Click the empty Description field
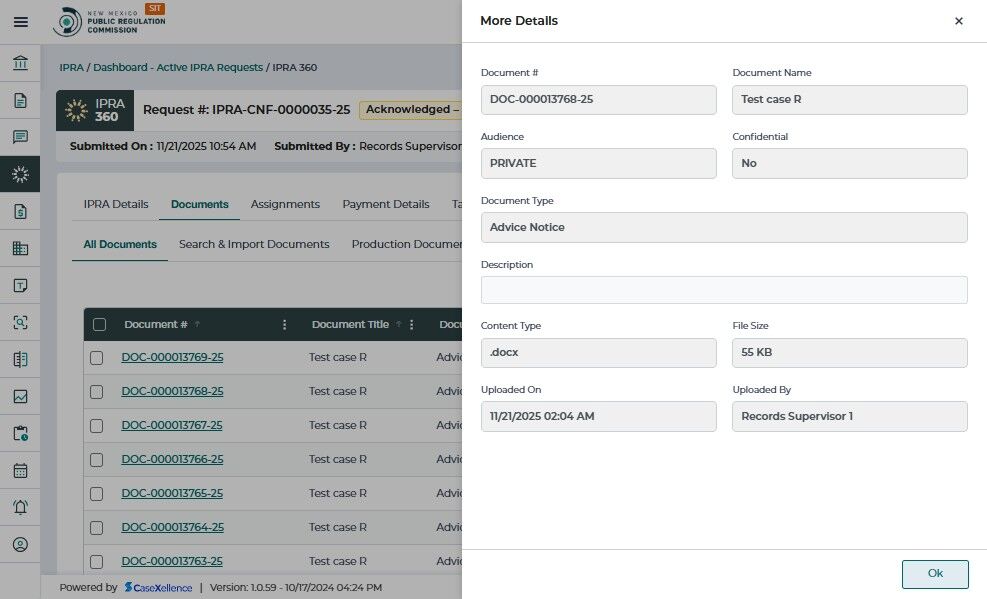The image size is (987, 599). click(724, 290)
